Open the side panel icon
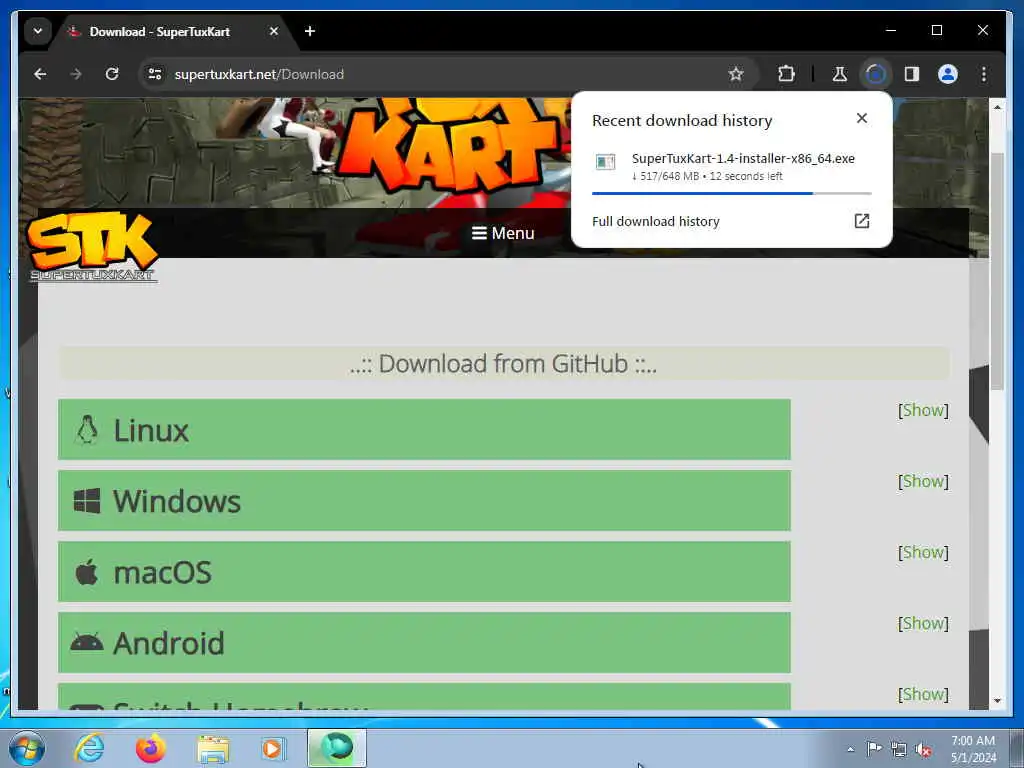This screenshot has height=768, width=1024. pos(912,74)
